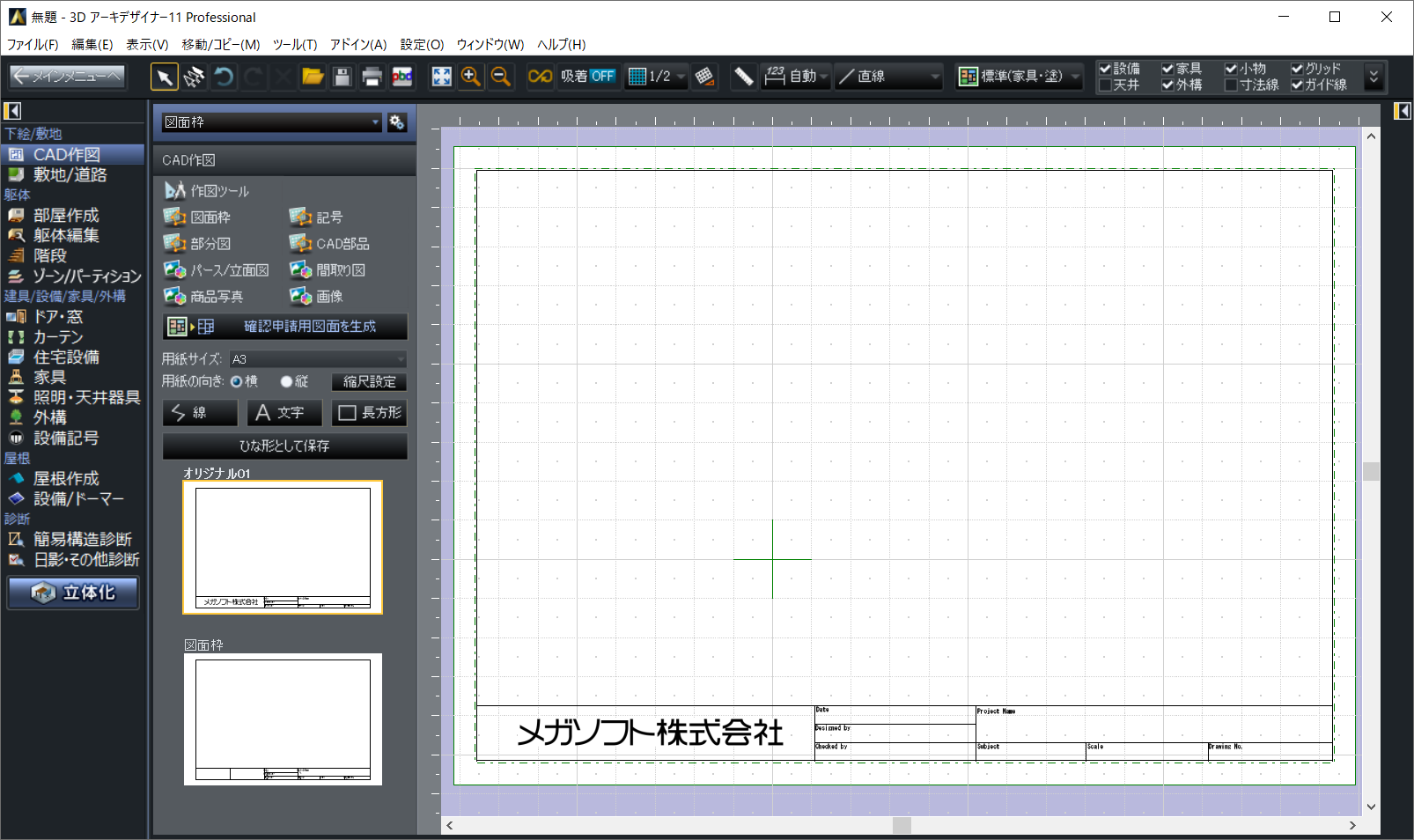Select the 縦 paper orientation radio button
1414x840 pixels.
pyautogui.click(x=286, y=382)
